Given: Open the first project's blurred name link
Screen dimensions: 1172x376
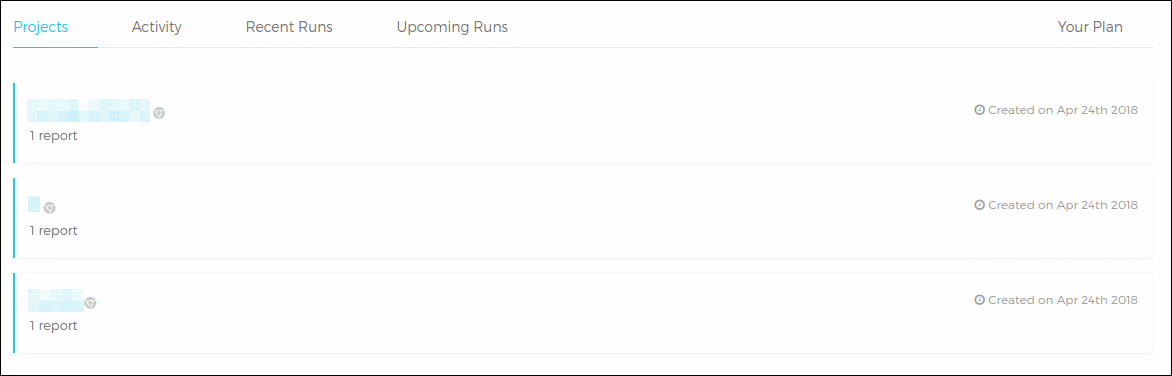Looking at the screenshot, I should coord(89,111).
